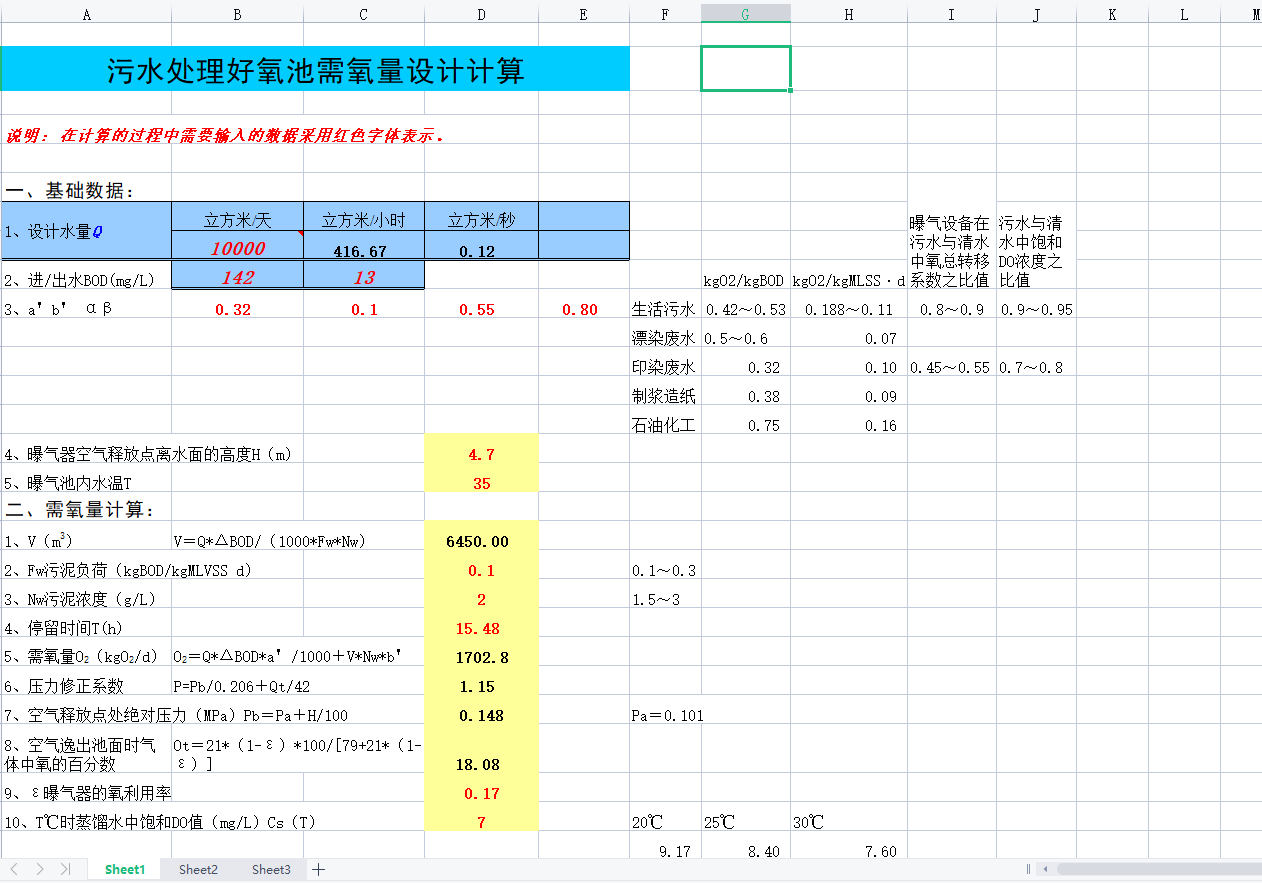Select column D header

[x=481, y=14]
